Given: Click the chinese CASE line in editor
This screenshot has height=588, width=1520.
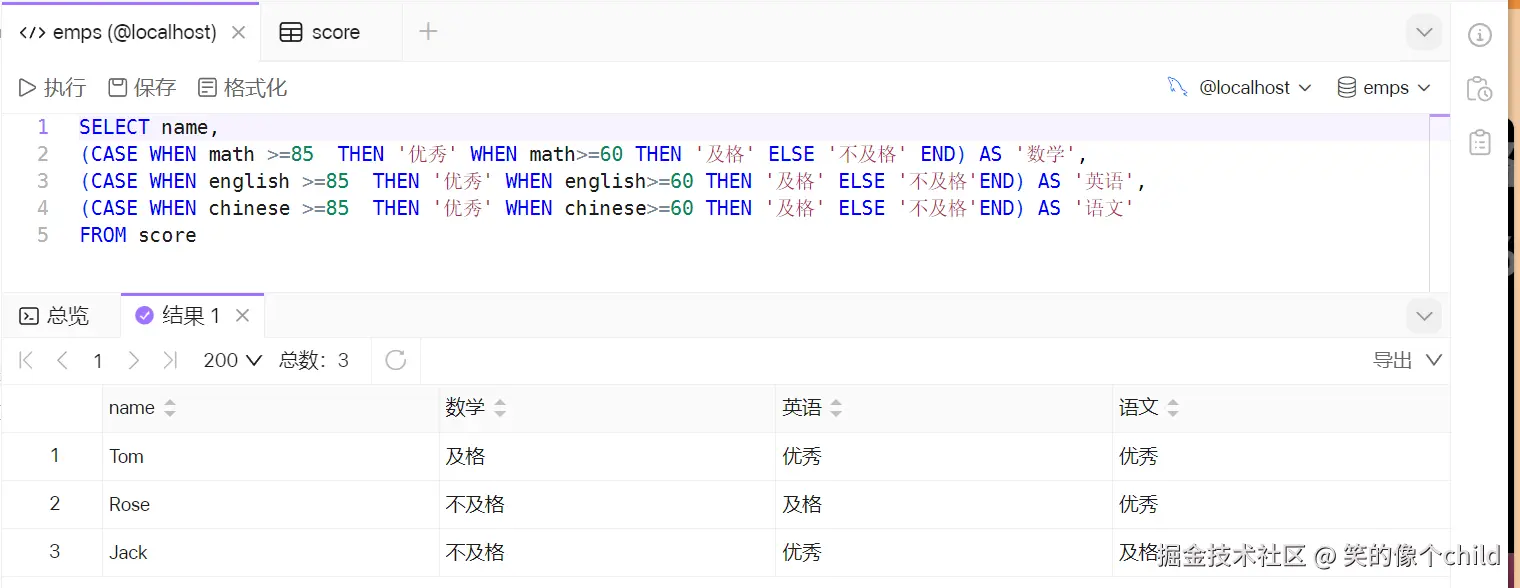Looking at the screenshot, I should coord(606,208).
